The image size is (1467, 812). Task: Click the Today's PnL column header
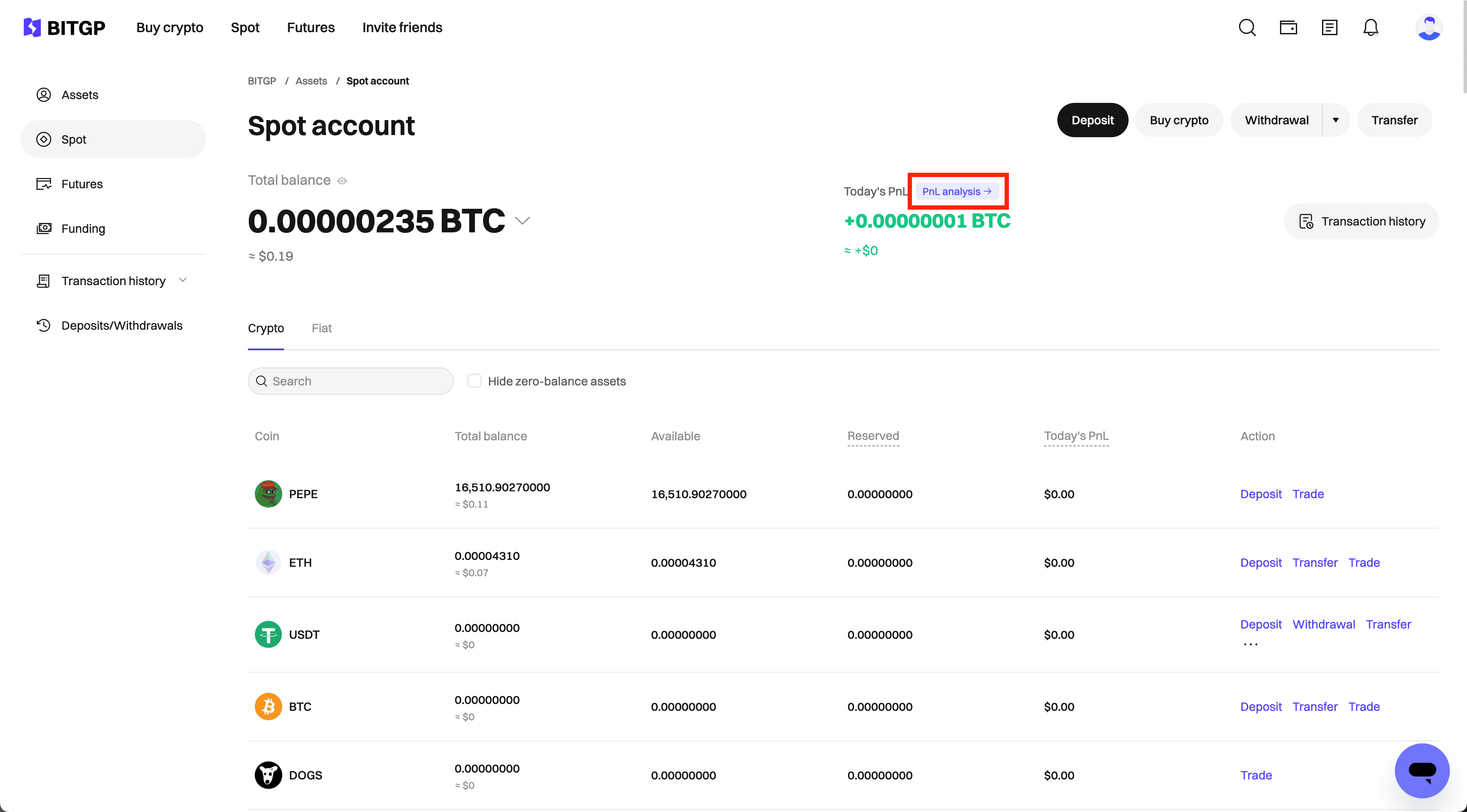click(1076, 436)
